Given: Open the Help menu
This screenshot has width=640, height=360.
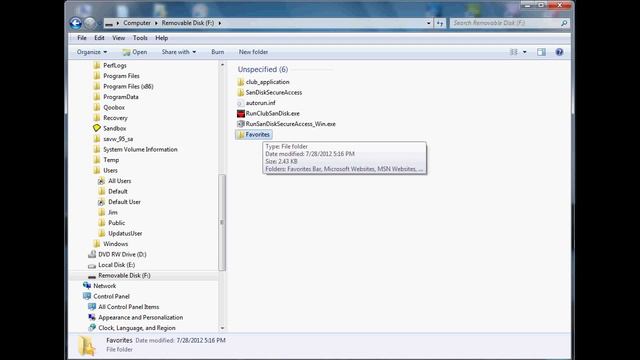Looking at the screenshot, I should click(x=161, y=38).
